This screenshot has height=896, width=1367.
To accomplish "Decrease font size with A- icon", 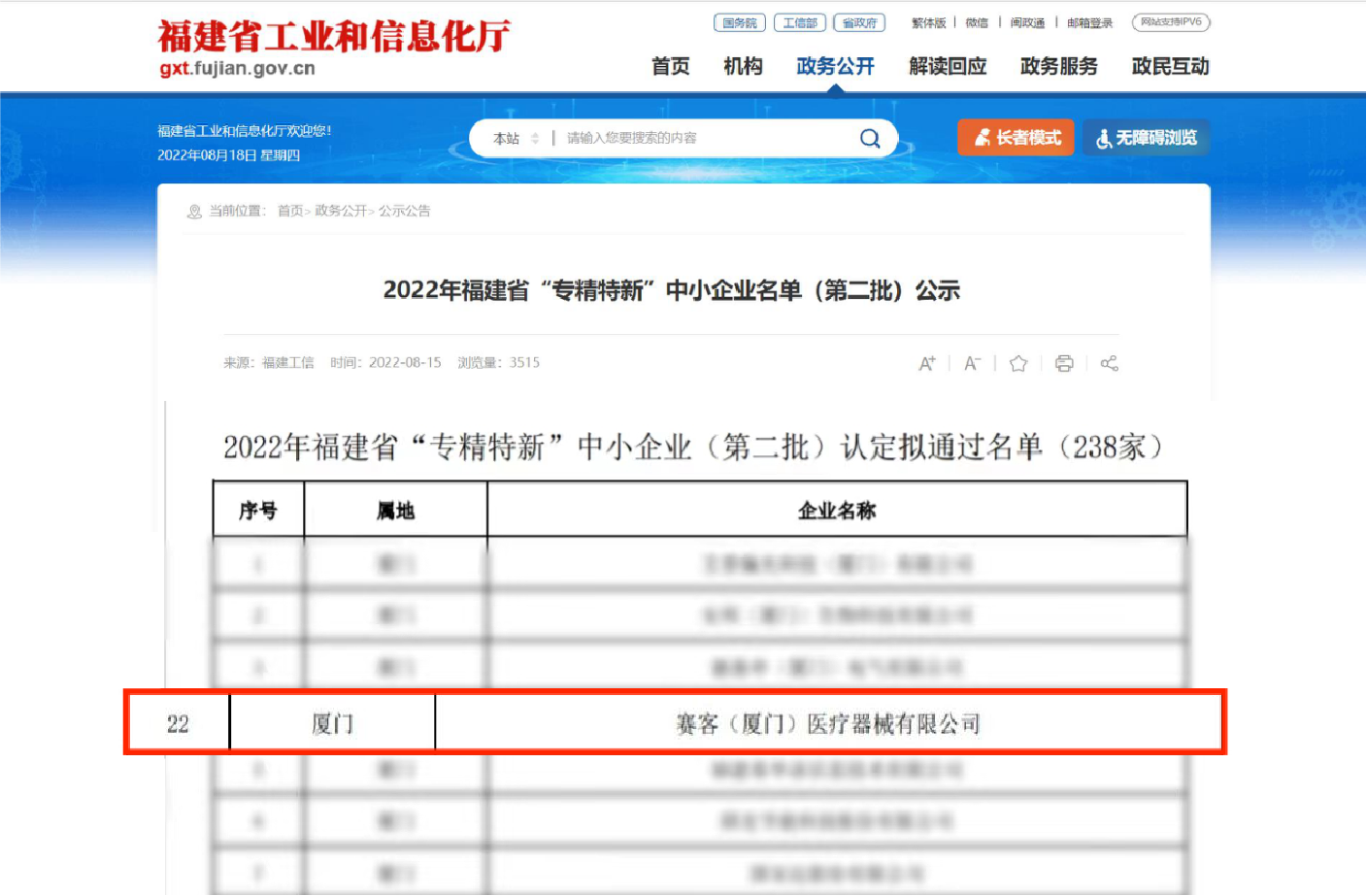I will [972, 363].
